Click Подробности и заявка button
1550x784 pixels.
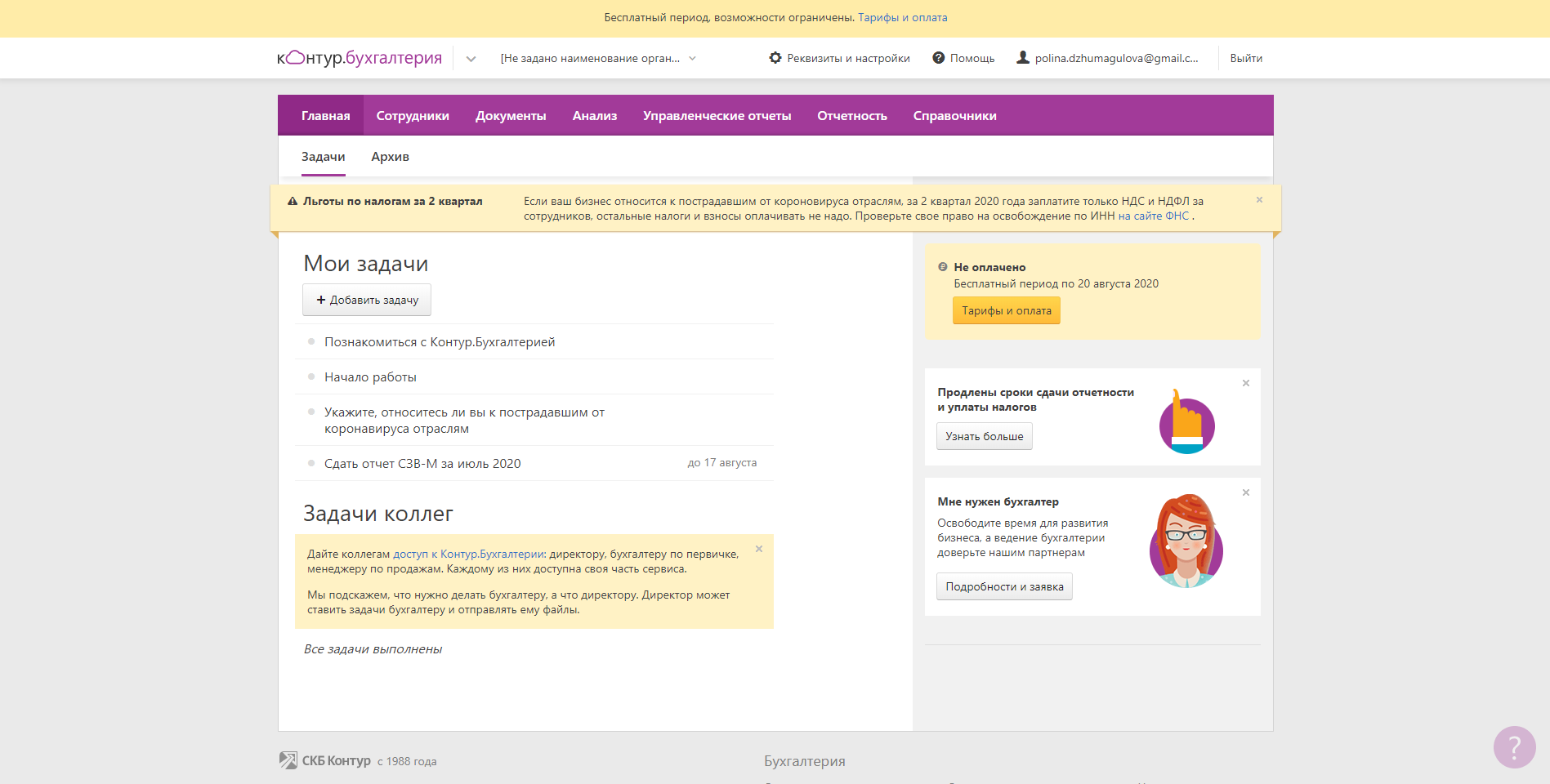tap(1004, 586)
